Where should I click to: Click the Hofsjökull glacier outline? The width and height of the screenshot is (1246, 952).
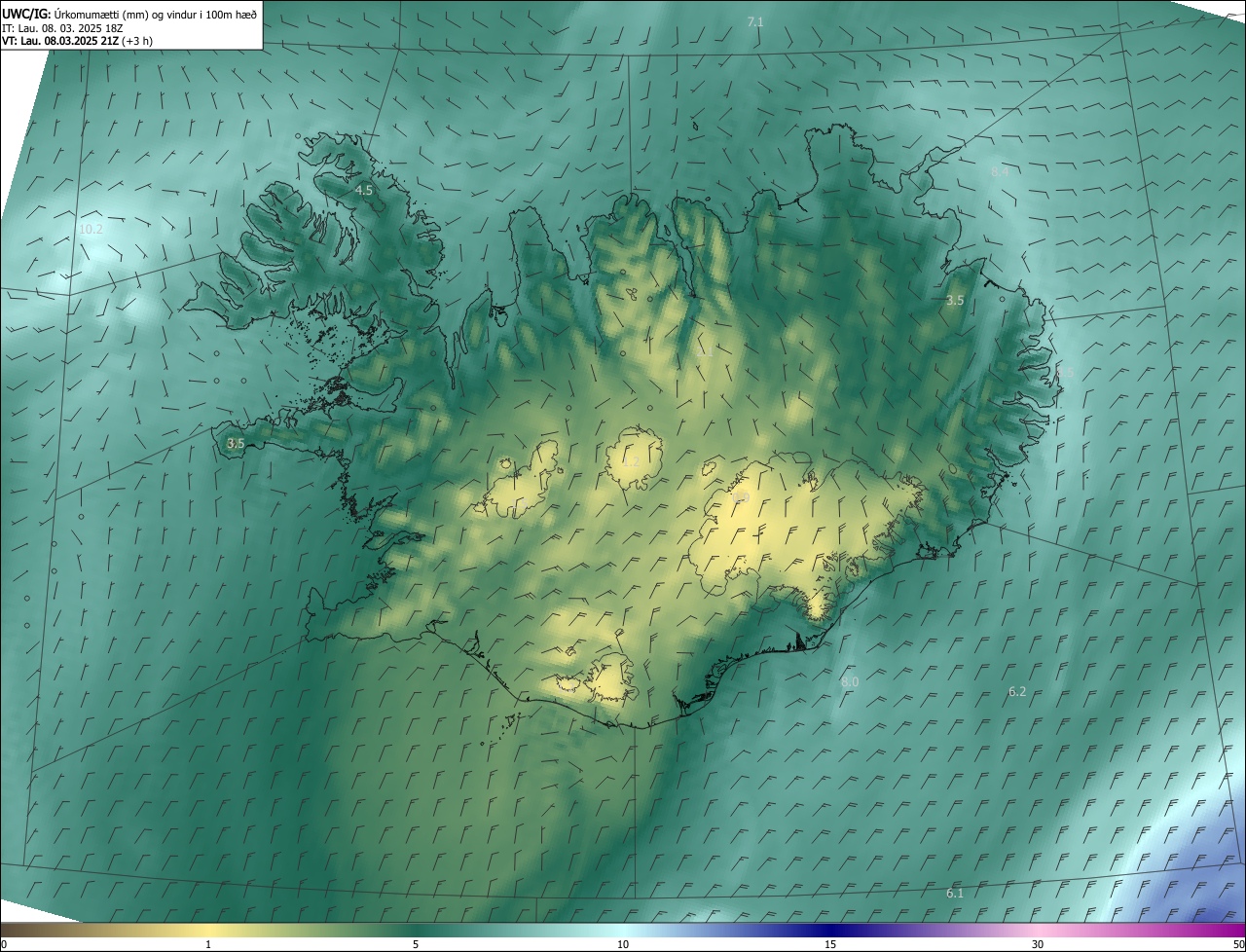click(634, 458)
